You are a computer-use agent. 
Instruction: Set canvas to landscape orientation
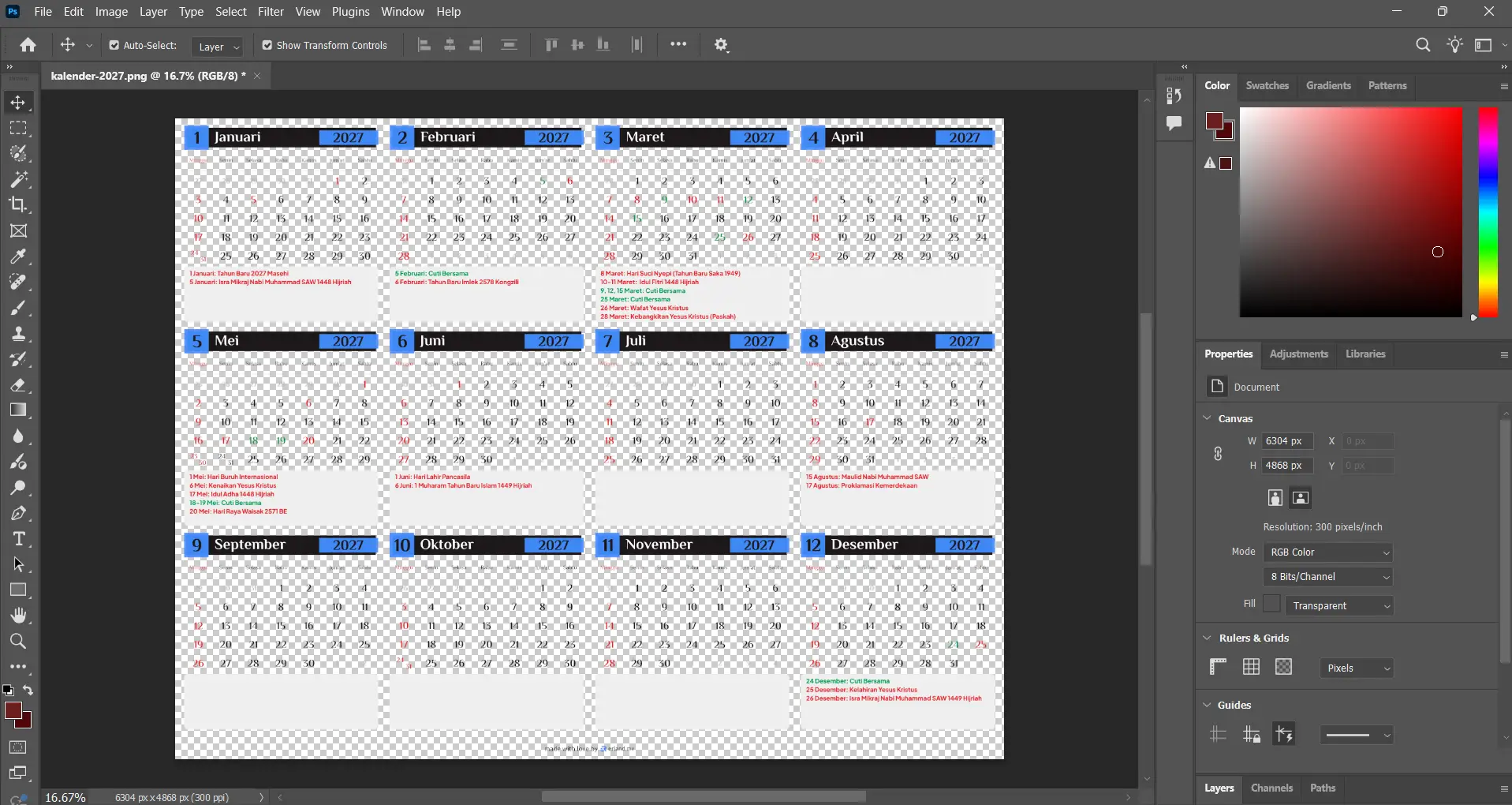(x=1301, y=497)
